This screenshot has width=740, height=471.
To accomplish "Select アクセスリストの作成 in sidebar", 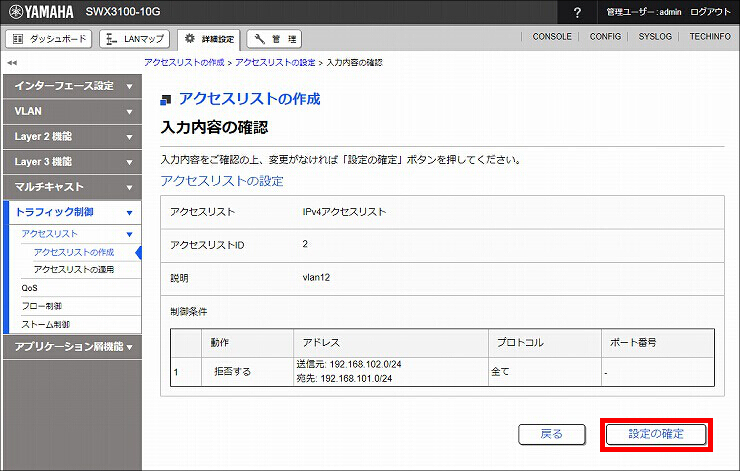I will coord(74,252).
